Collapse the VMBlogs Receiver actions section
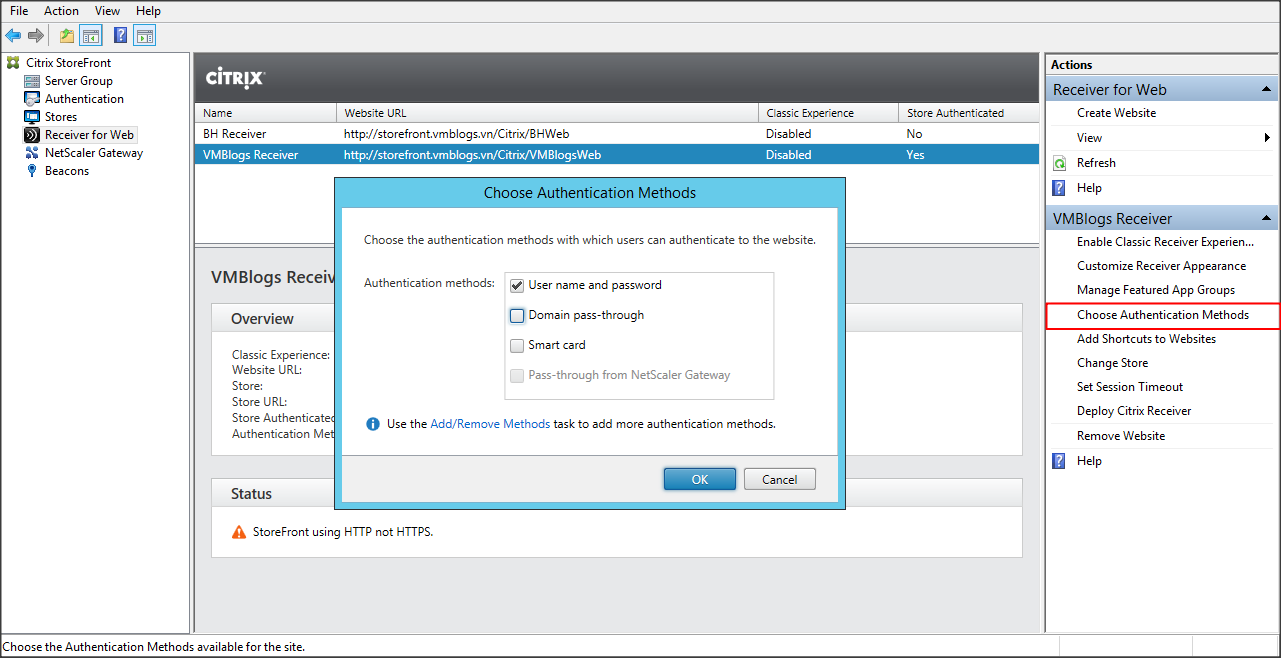Image resolution: width=1281 pixels, height=658 pixels. click(1267, 219)
